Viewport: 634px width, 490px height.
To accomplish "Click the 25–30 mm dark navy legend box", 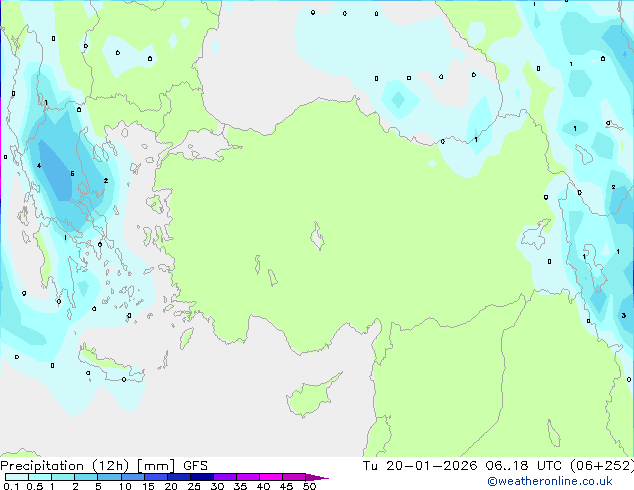I will [202, 477].
